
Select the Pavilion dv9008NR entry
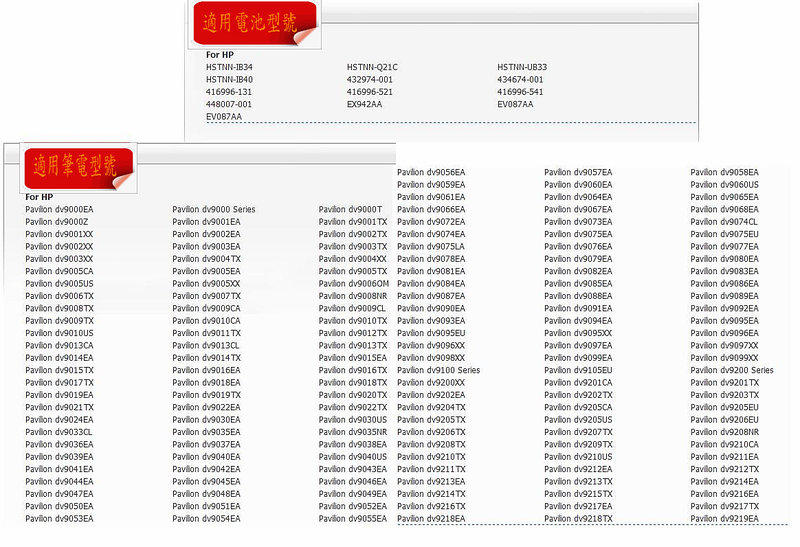[x=353, y=296]
